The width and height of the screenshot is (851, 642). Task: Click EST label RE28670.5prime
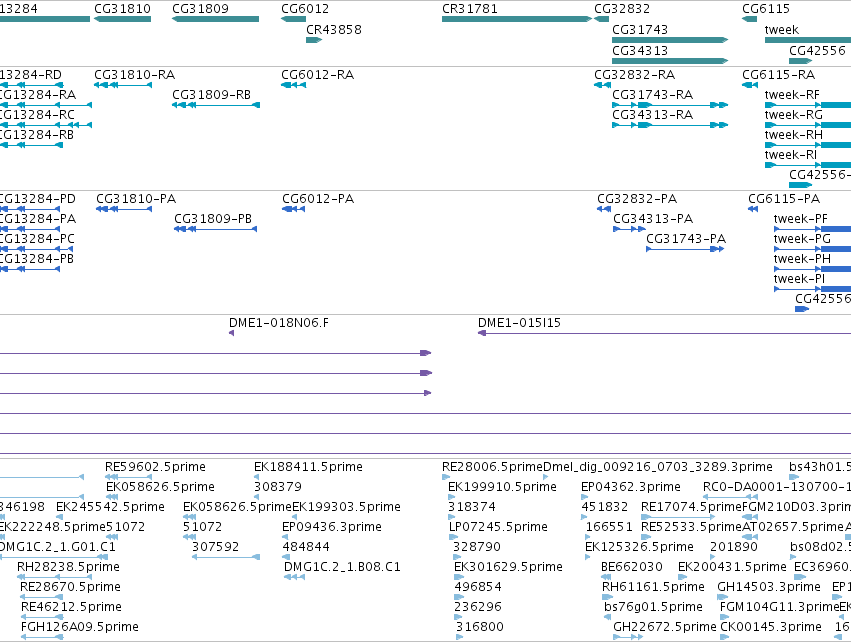click(x=71, y=587)
